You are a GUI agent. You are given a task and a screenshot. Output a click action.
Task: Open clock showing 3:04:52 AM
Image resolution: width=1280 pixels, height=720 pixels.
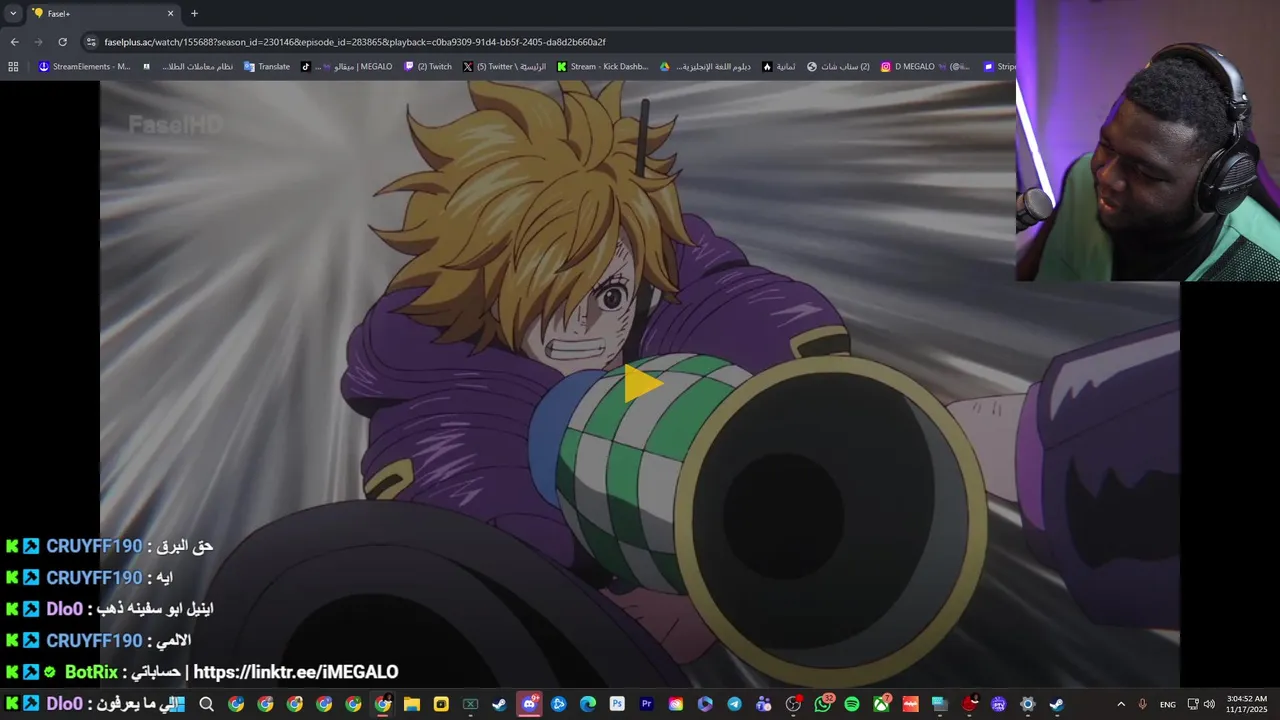(1246, 704)
